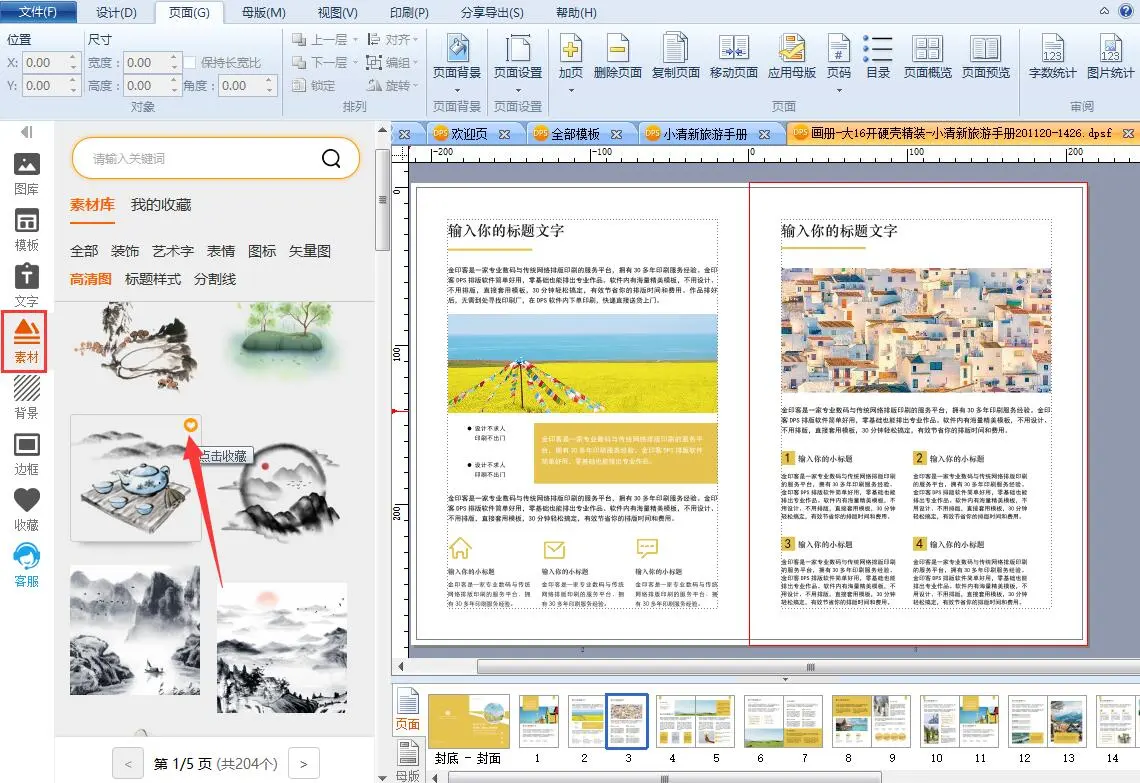This screenshot has width=1140, height=783.
Task: Switch to the 我的收藏 tab
Action: tap(161, 205)
